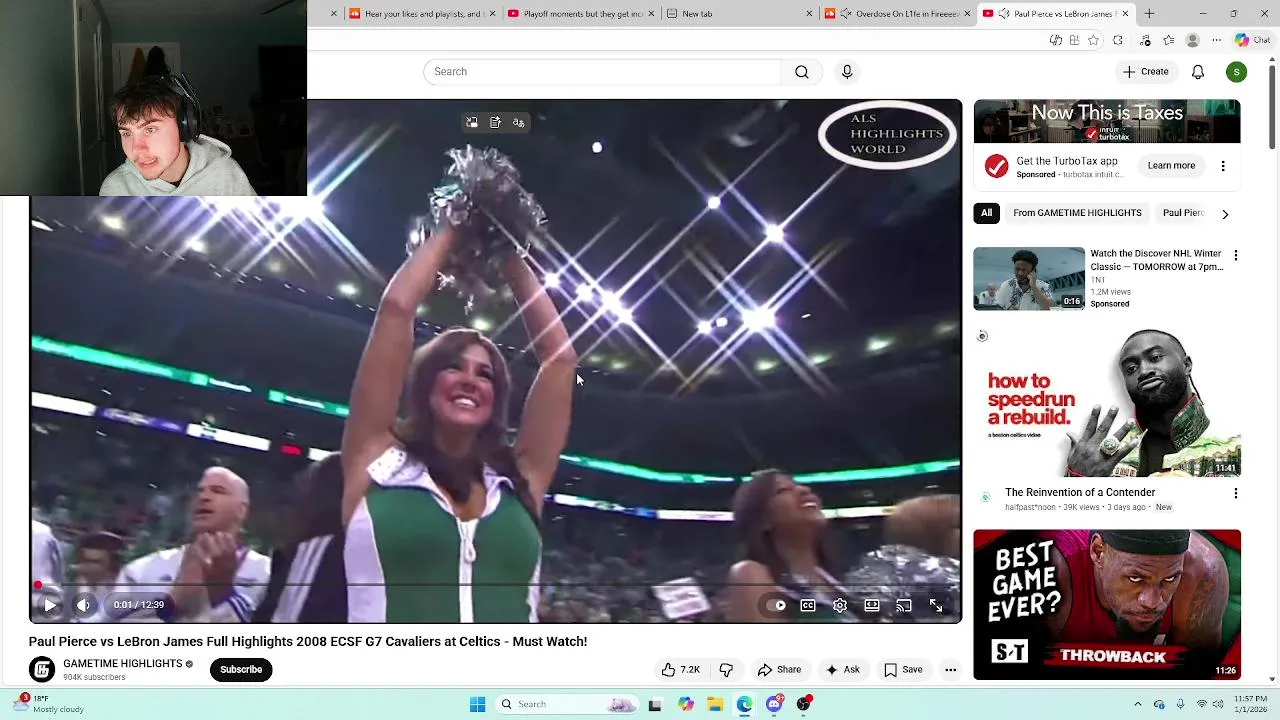Subscribe to GAMETIME HIGHLIGHTS
This screenshot has width=1280, height=720.
click(x=241, y=670)
